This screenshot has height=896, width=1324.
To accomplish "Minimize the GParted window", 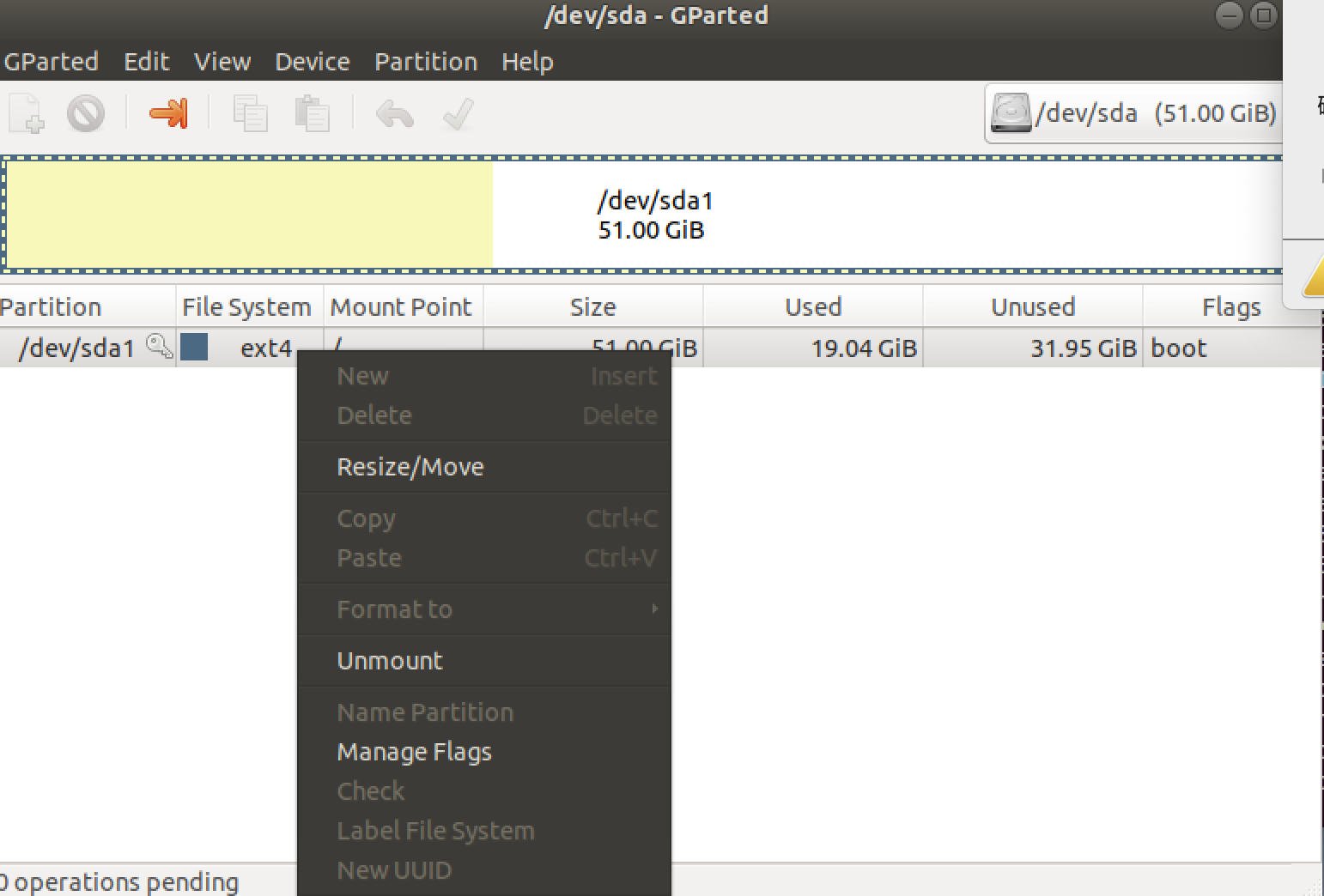I will coord(1230,15).
